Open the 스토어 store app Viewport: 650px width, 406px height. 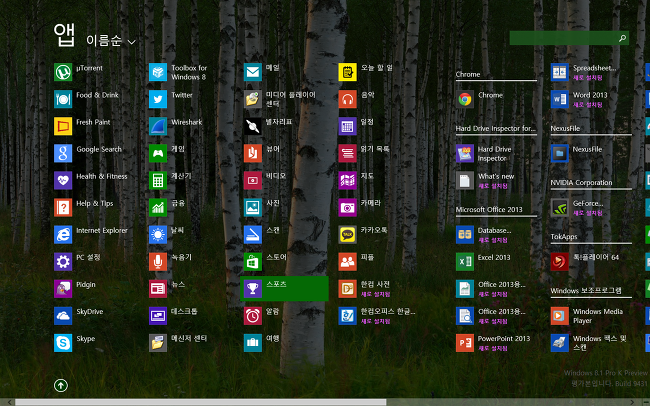tap(253, 262)
